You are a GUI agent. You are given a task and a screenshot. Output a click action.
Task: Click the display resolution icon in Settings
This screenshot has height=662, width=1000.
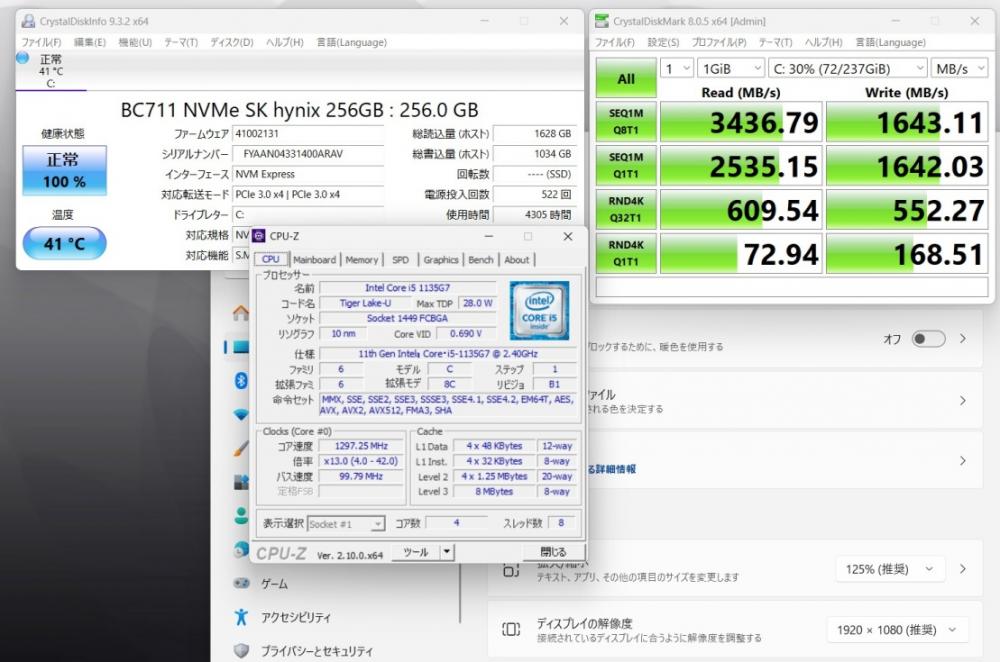pyautogui.click(x=511, y=629)
